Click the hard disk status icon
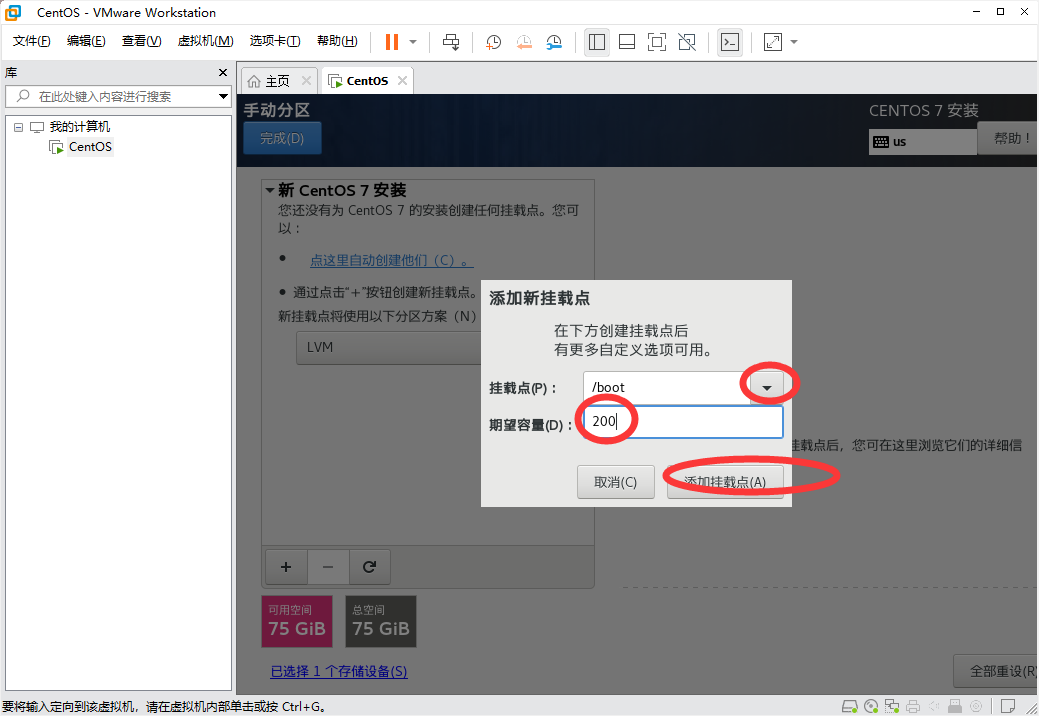The image size is (1039, 716). click(x=849, y=706)
